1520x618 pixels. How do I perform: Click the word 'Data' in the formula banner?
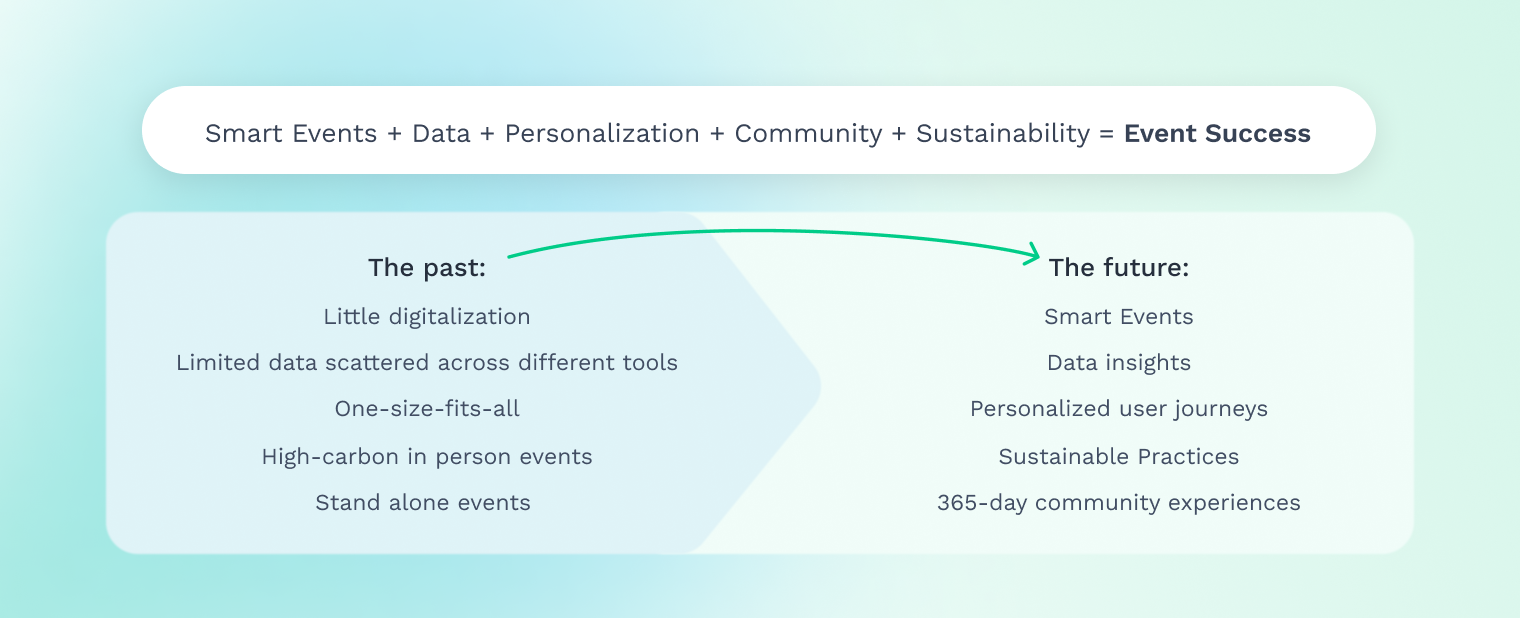[441, 134]
